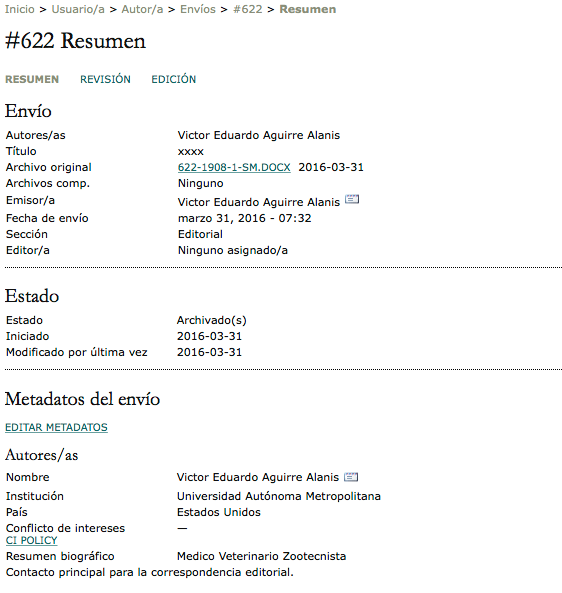Email the Emisor/a via envelope icon
562x593 pixels.
(352, 199)
